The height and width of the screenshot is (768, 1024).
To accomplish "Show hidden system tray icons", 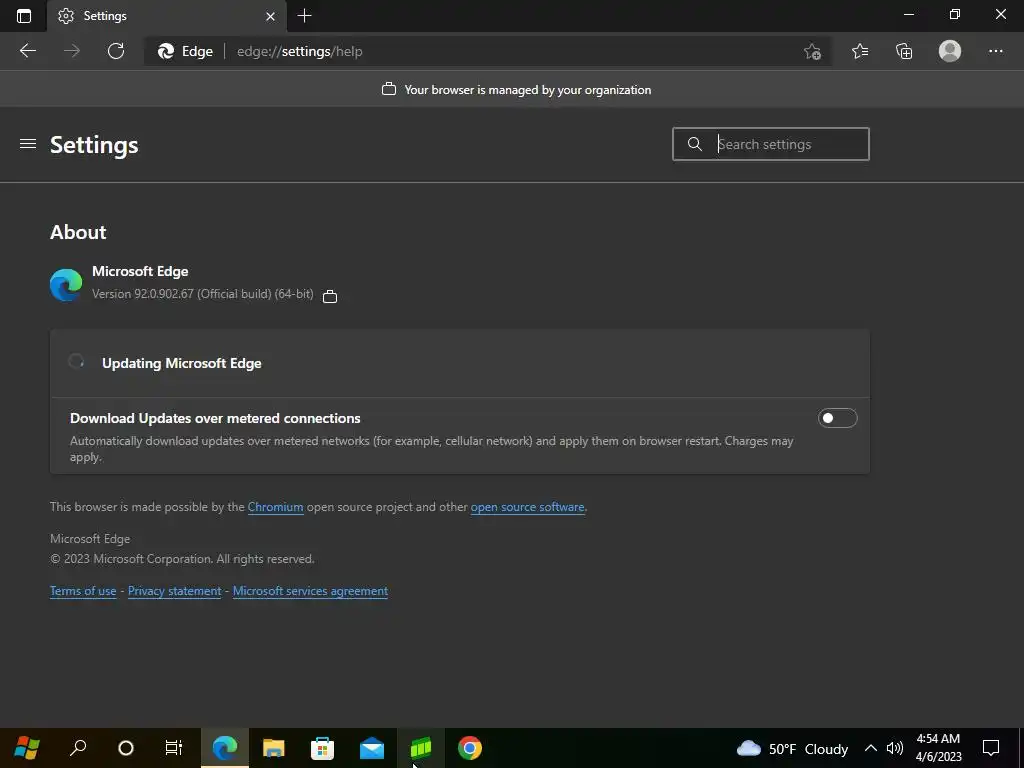I will click(871, 748).
